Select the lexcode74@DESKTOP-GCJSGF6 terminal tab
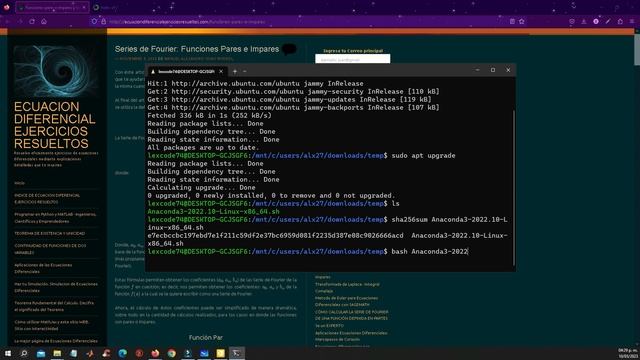 (187, 71)
